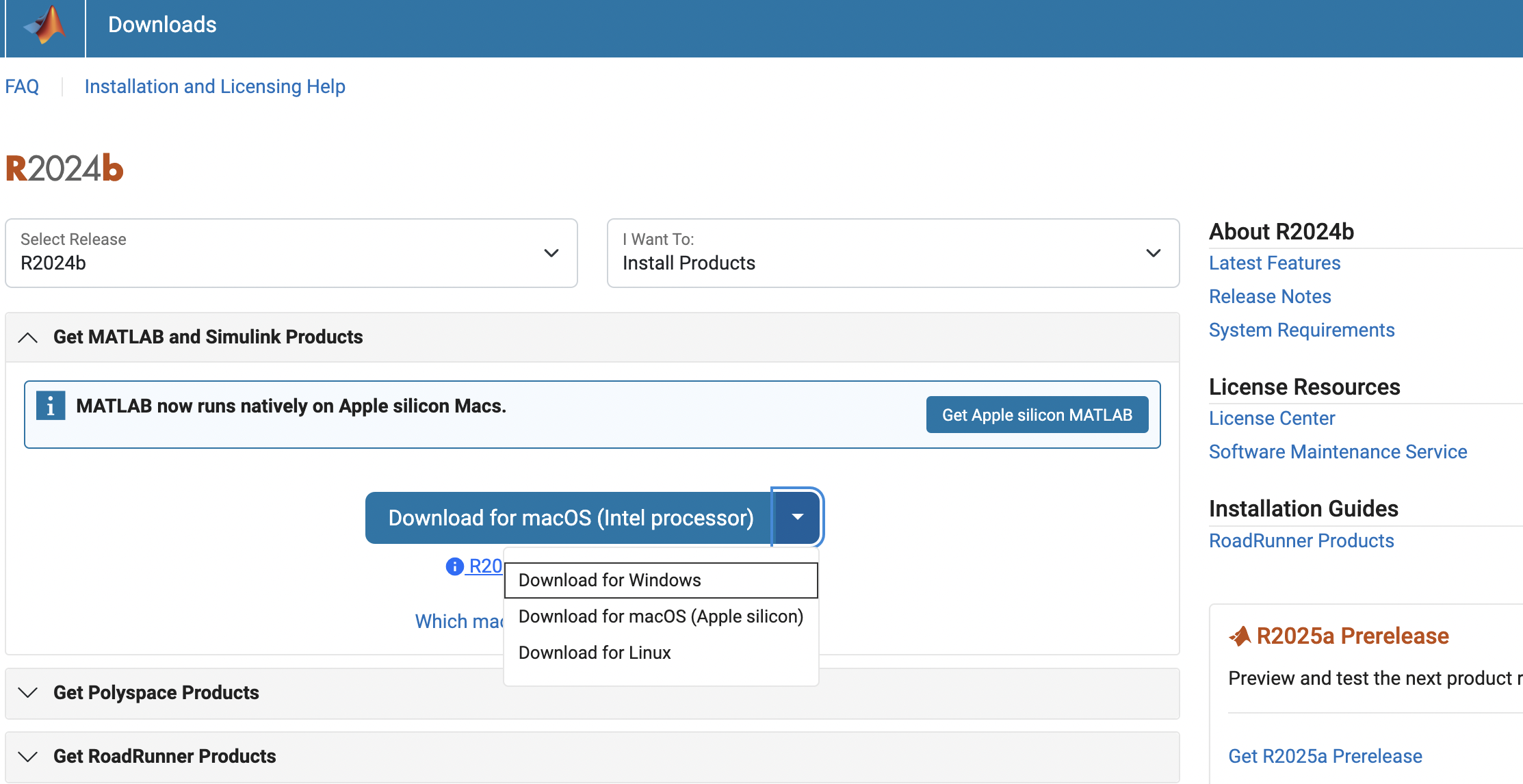
Task: Open the download platform dropdown arrow
Action: (x=797, y=517)
